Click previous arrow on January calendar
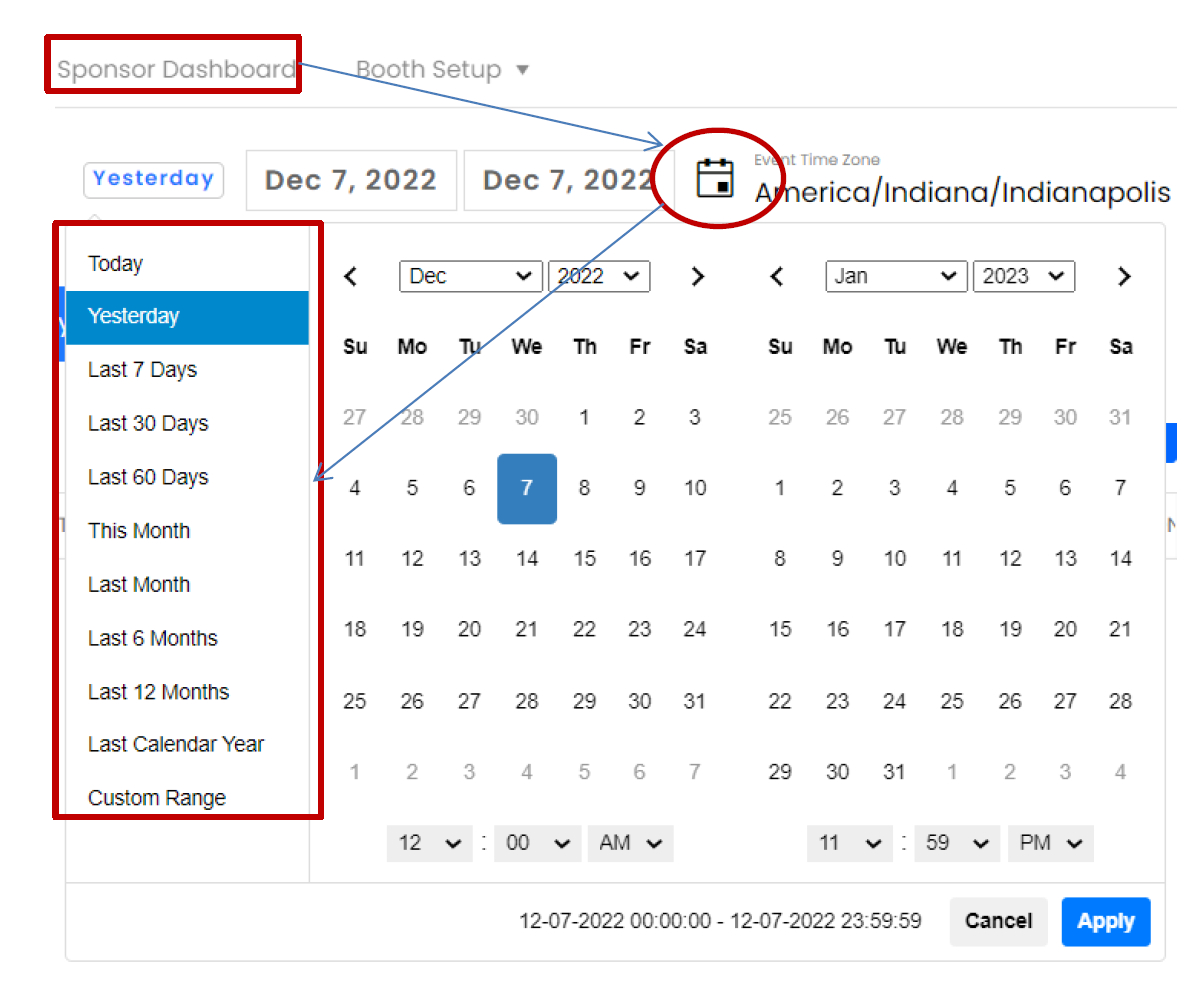This screenshot has height=1008, width=1204. click(777, 277)
